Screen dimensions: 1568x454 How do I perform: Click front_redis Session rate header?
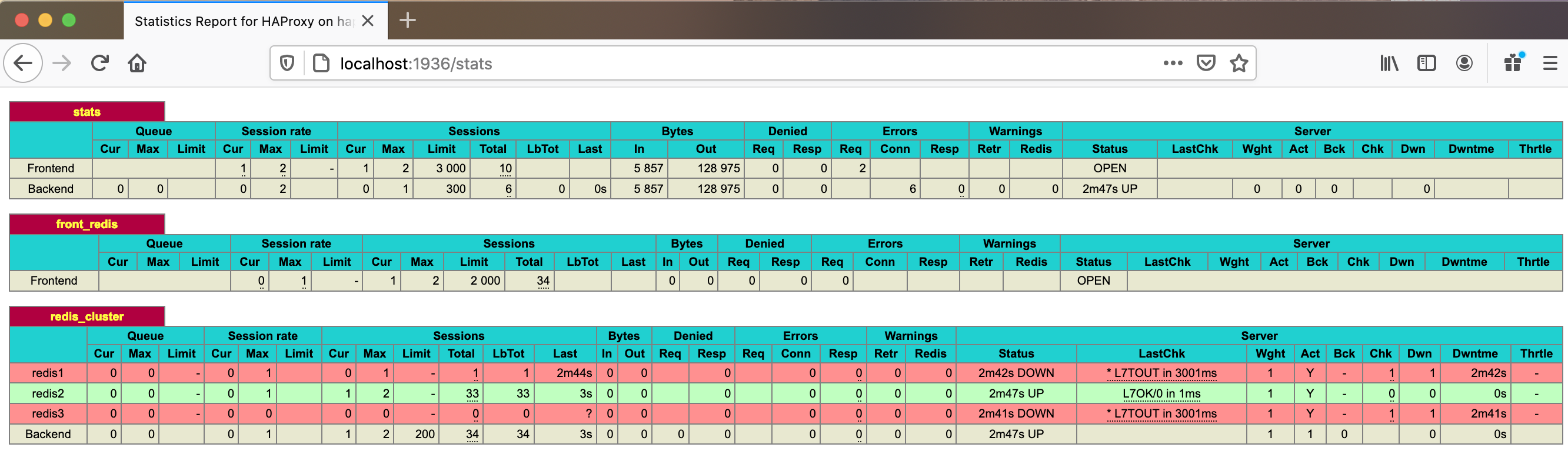296,243
